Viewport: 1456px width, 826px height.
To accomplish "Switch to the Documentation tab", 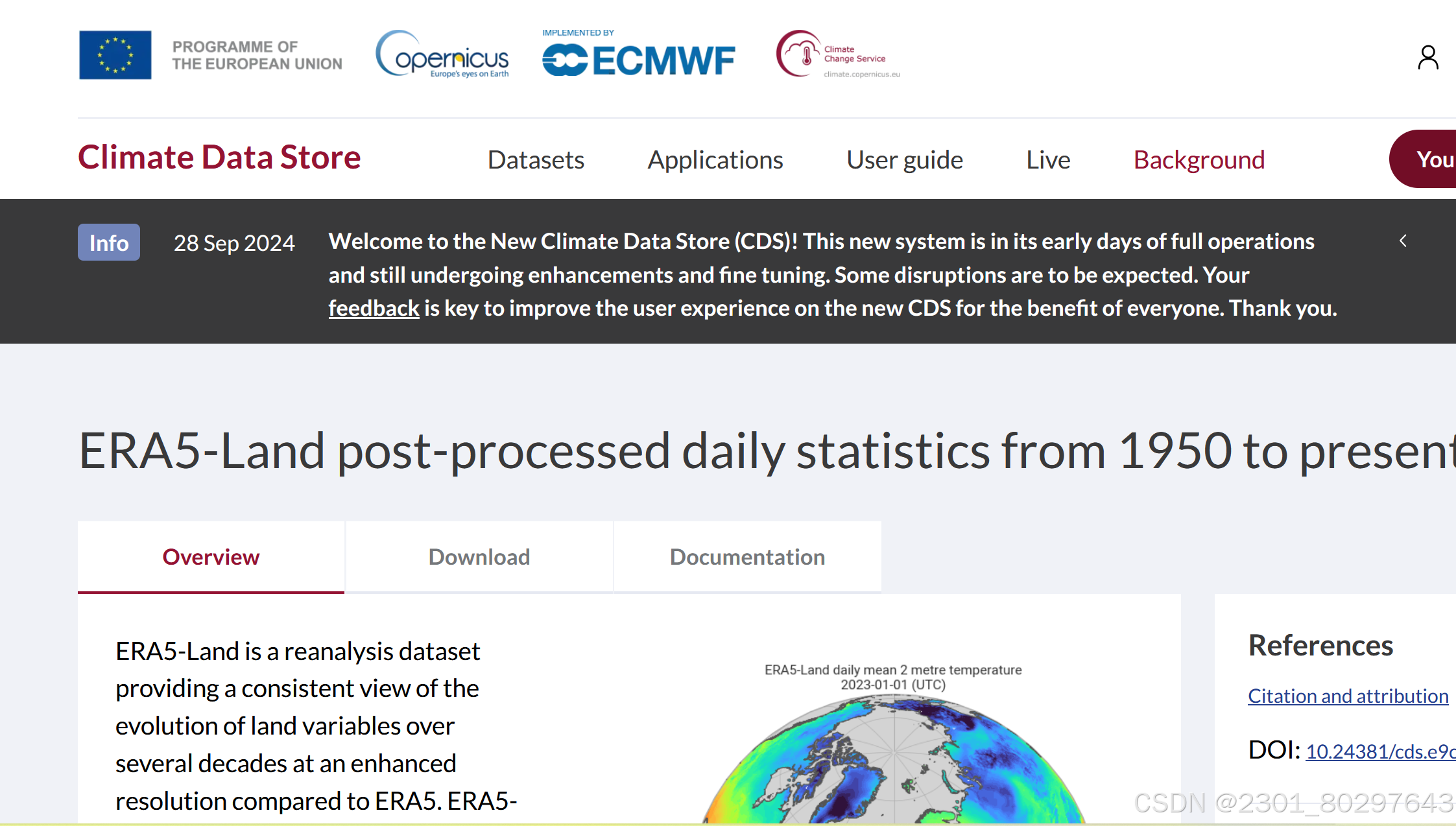I will click(747, 556).
